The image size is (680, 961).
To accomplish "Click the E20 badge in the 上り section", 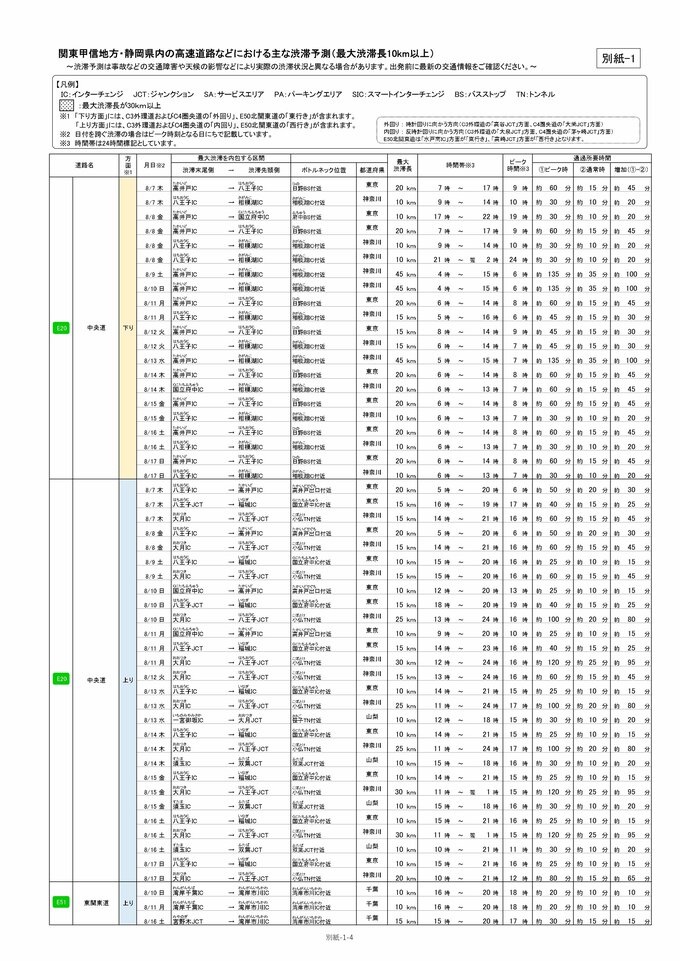I will click(61, 679).
